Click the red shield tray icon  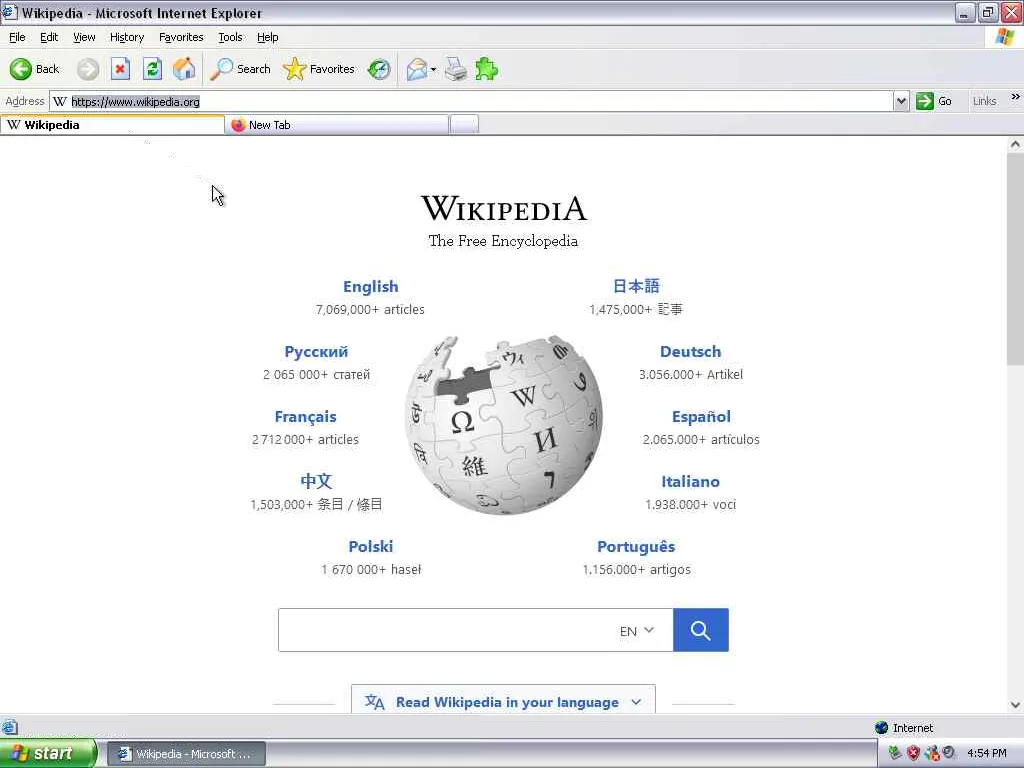point(913,753)
